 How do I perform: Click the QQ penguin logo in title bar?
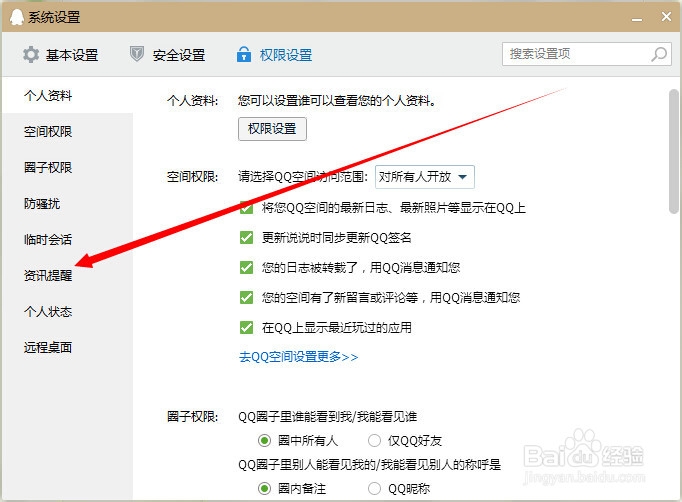pos(17,17)
